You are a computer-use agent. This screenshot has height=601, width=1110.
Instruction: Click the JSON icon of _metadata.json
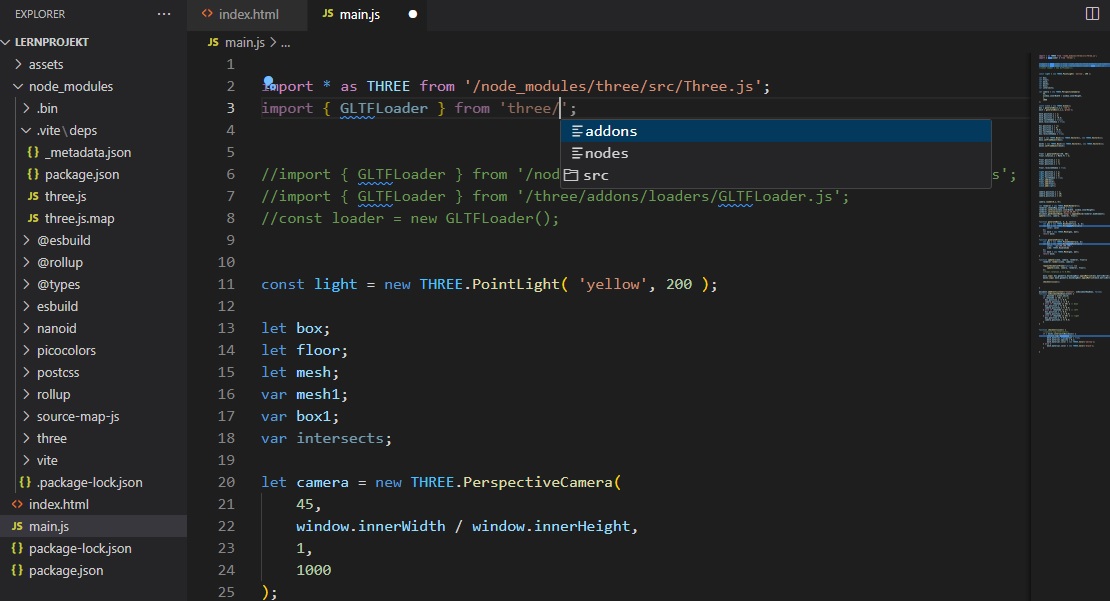pos(33,152)
